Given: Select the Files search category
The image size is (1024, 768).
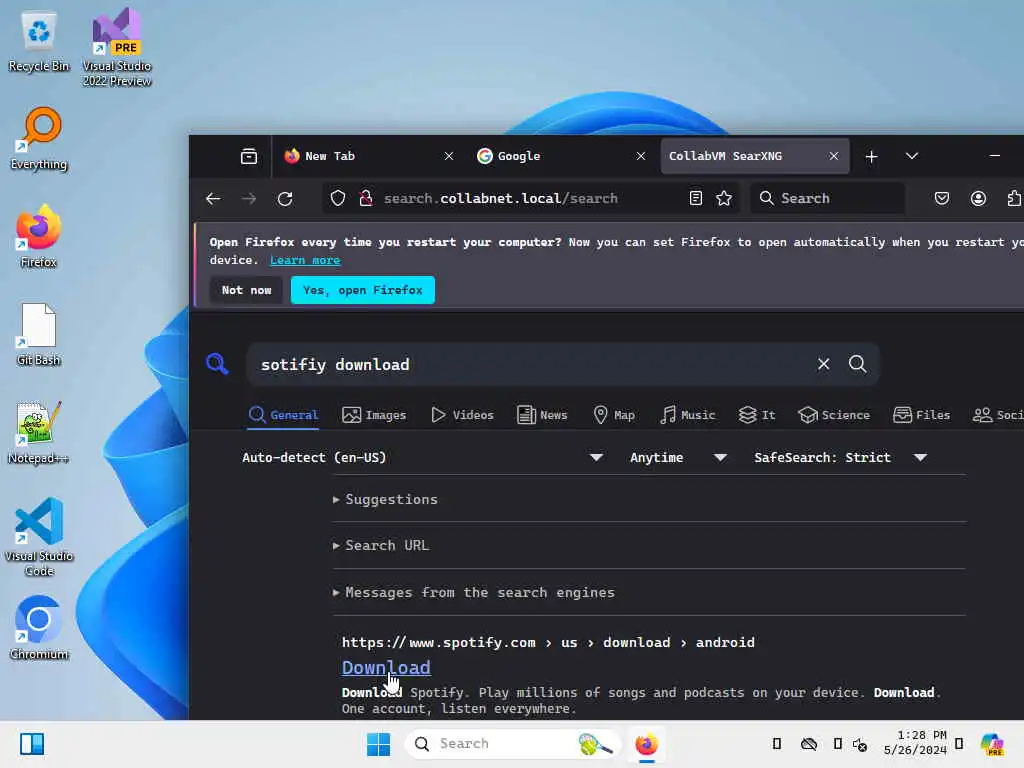Looking at the screenshot, I should 921,415.
